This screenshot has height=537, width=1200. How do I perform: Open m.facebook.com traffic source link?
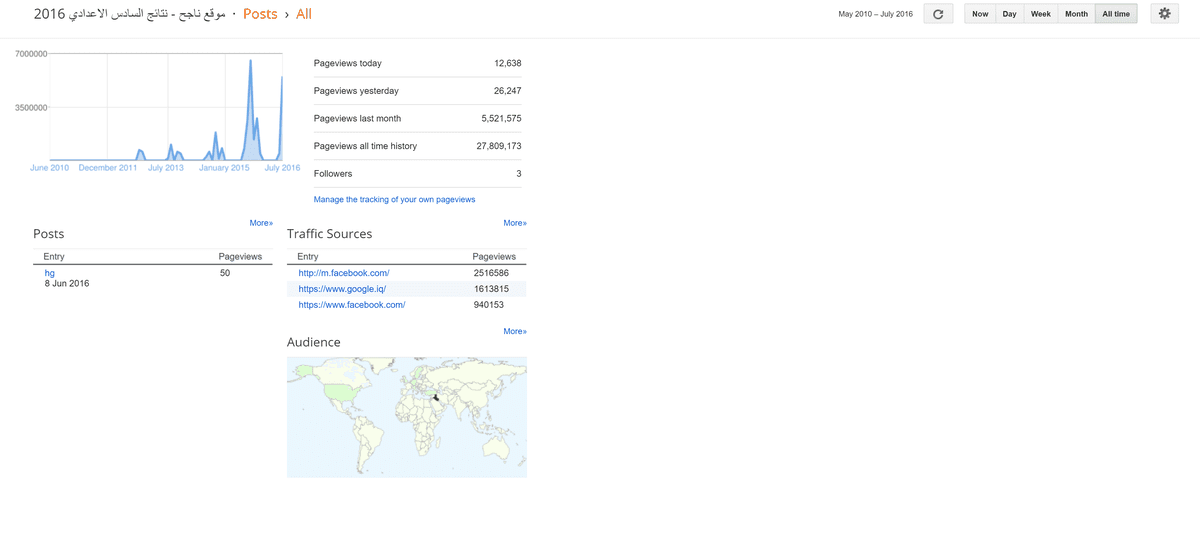tap(344, 273)
